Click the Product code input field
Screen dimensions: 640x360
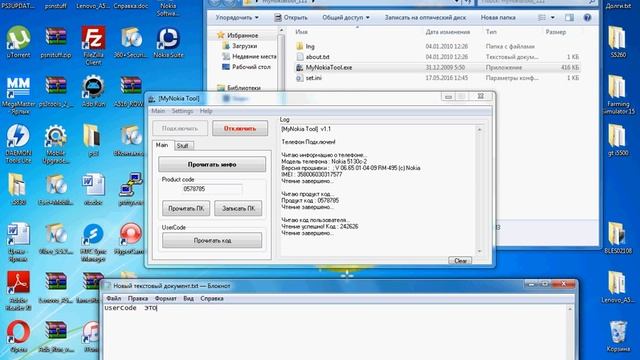211,189
